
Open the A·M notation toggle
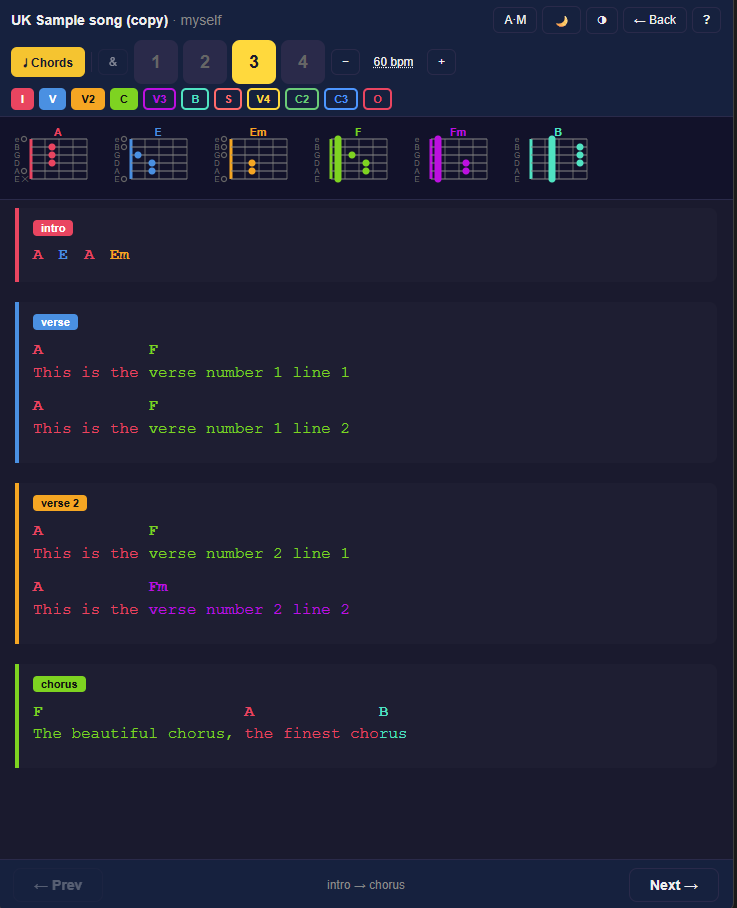point(515,20)
